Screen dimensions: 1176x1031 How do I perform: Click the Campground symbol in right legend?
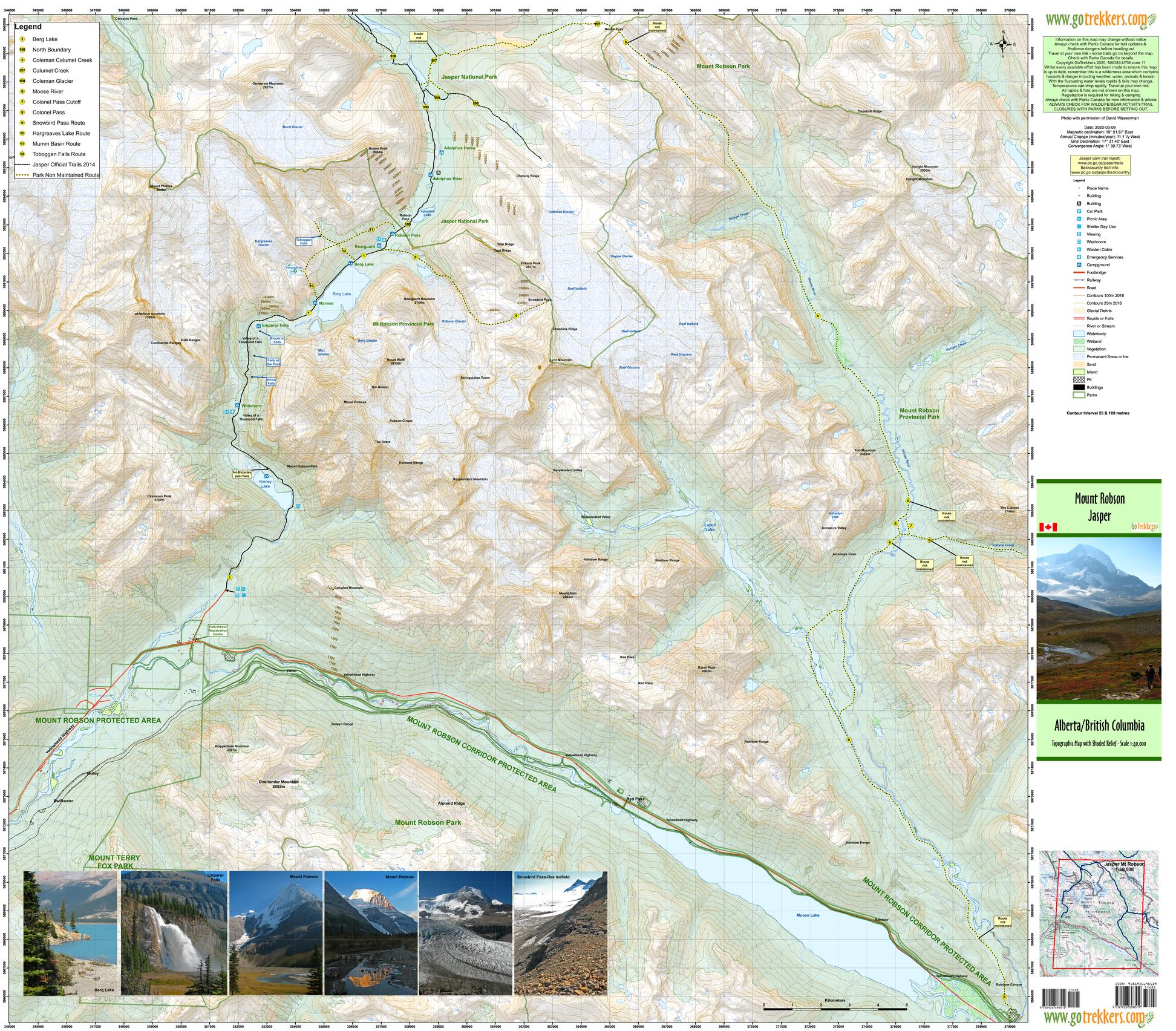pos(1079,265)
